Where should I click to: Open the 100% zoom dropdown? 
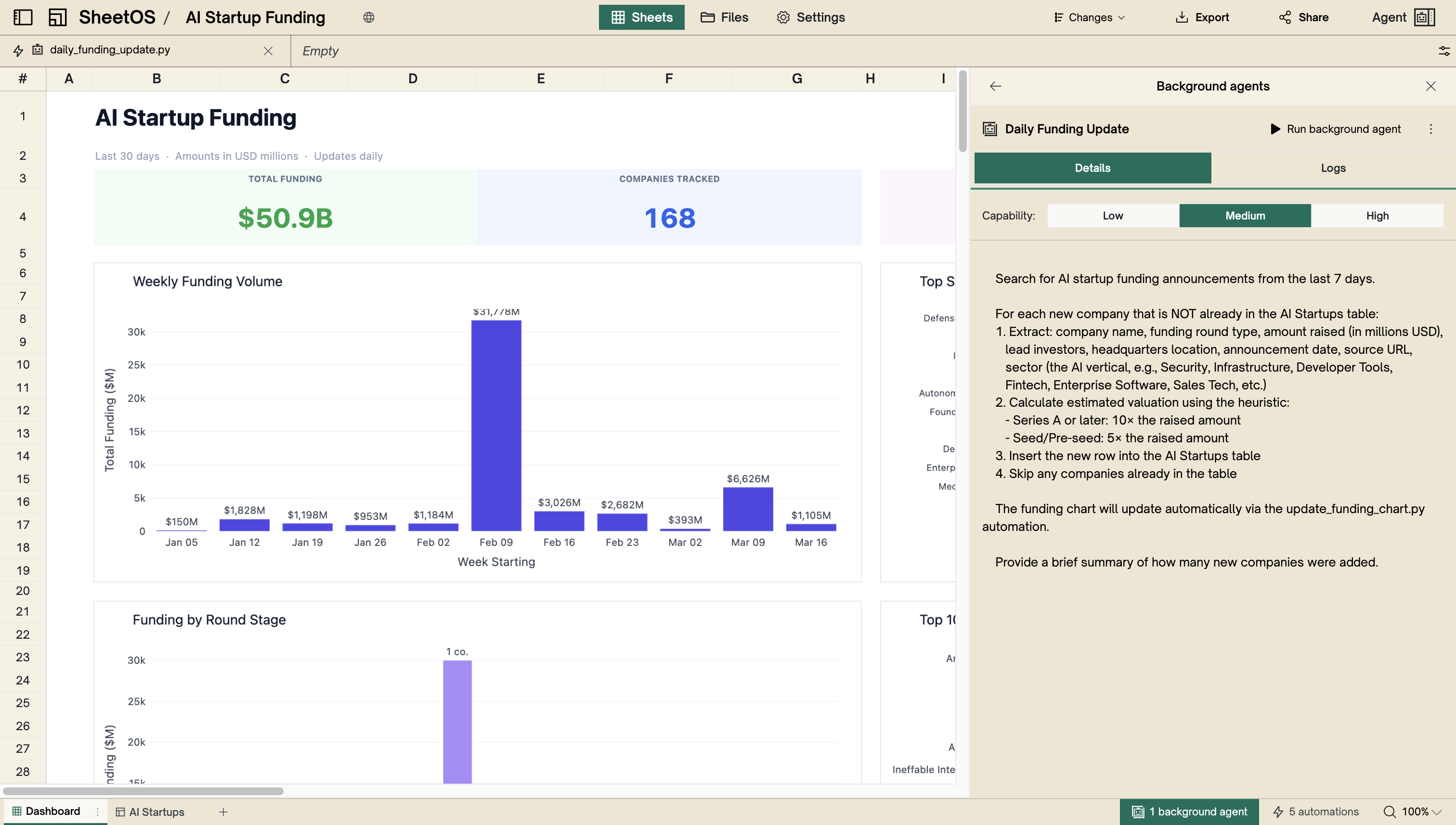(x=1419, y=812)
